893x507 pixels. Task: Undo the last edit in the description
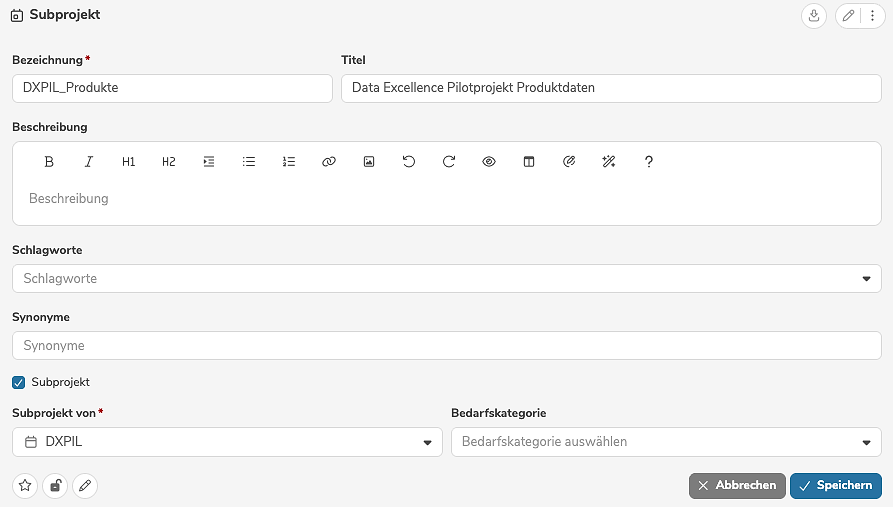409,161
